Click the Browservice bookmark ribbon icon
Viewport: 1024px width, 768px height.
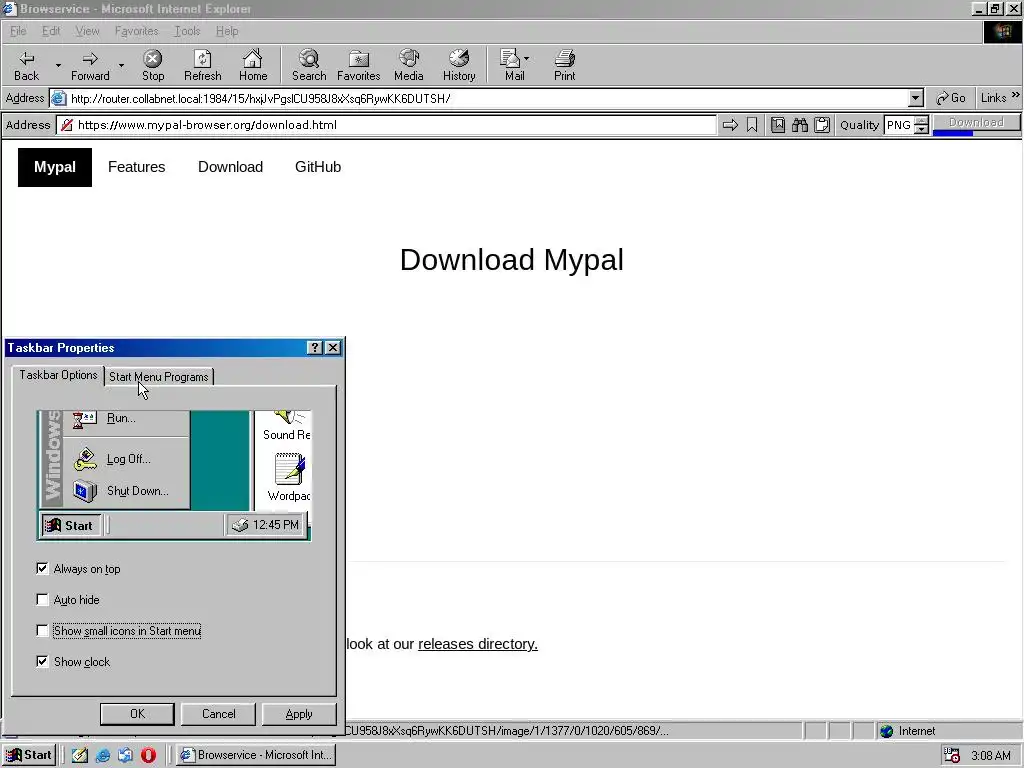[752, 125]
